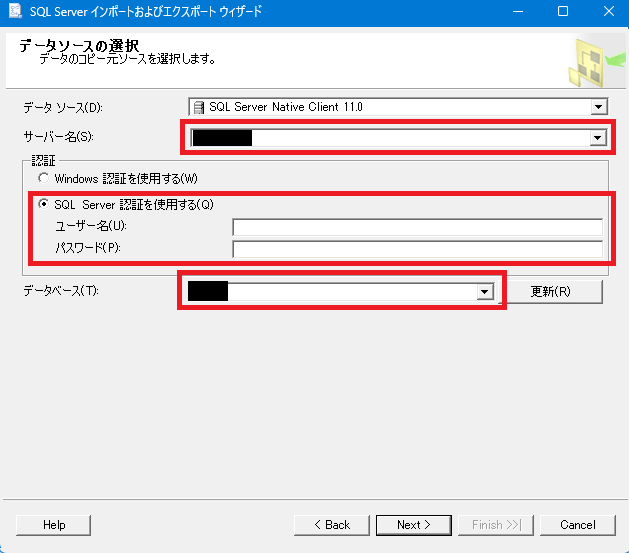This screenshot has height=553, width=629.
Task: Proceed with the Next button
Action: coord(414,525)
